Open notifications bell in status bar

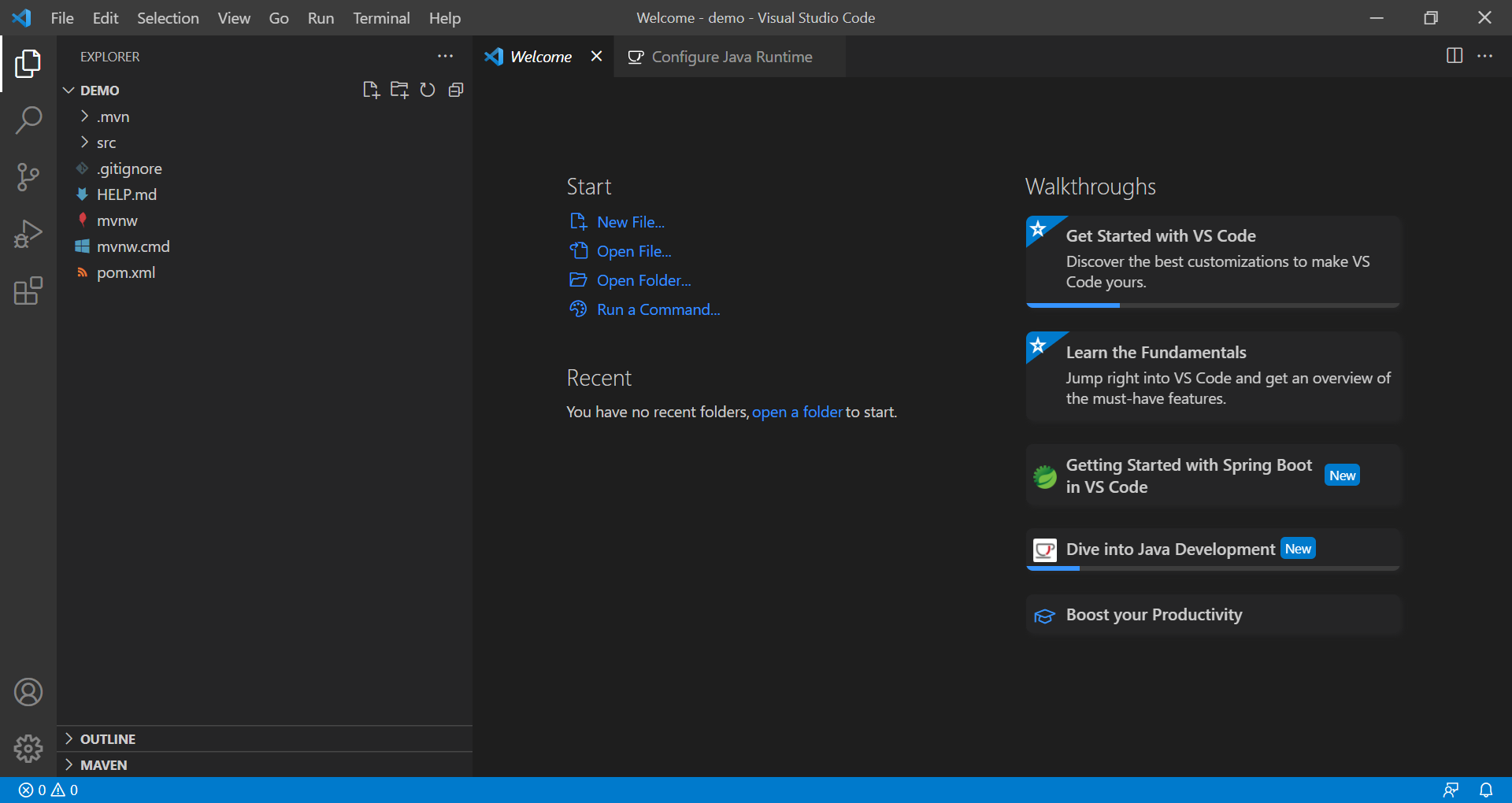1486,790
